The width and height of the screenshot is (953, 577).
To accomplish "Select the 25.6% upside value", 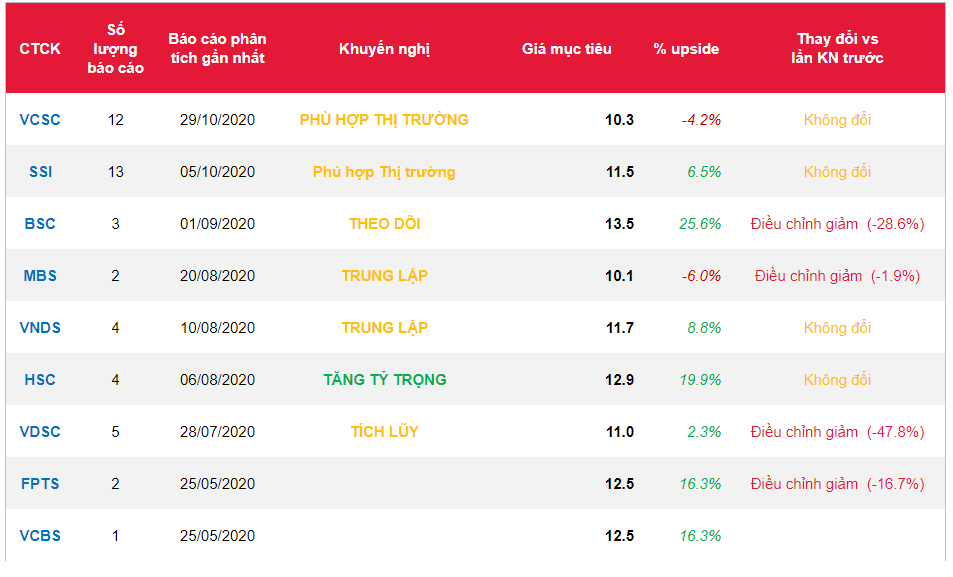I will pyautogui.click(x=700, y=224).
